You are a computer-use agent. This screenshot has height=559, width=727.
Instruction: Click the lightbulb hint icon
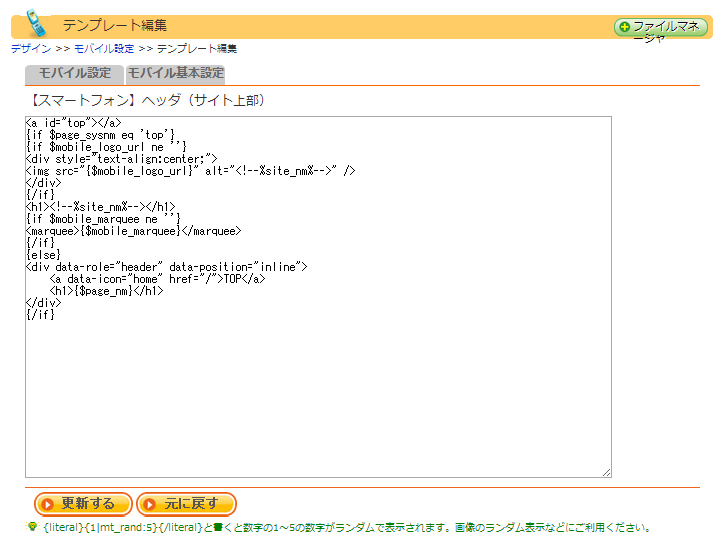(x=32, y=527)
